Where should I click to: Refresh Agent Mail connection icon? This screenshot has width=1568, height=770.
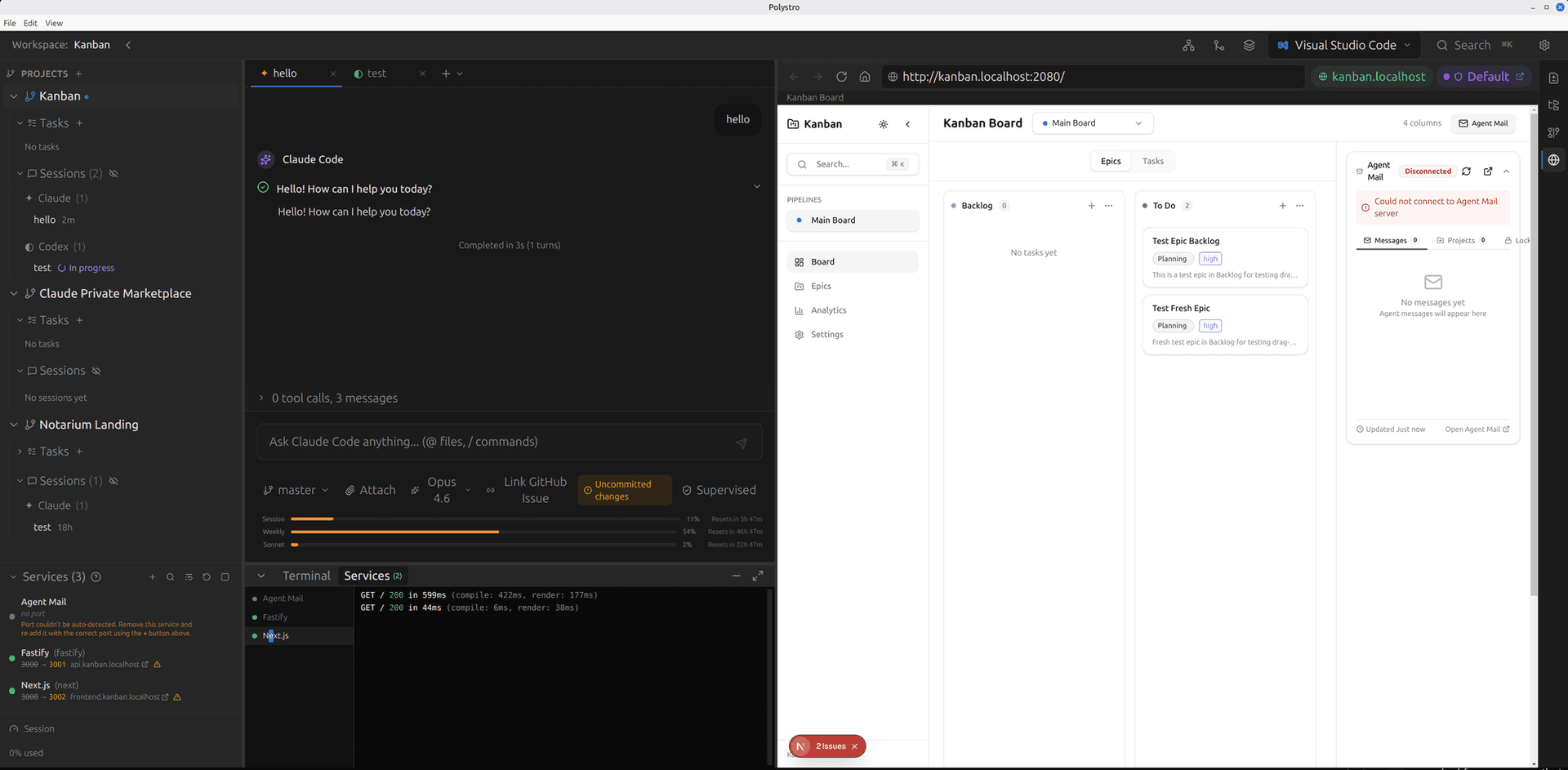[x=1466, y=171]
